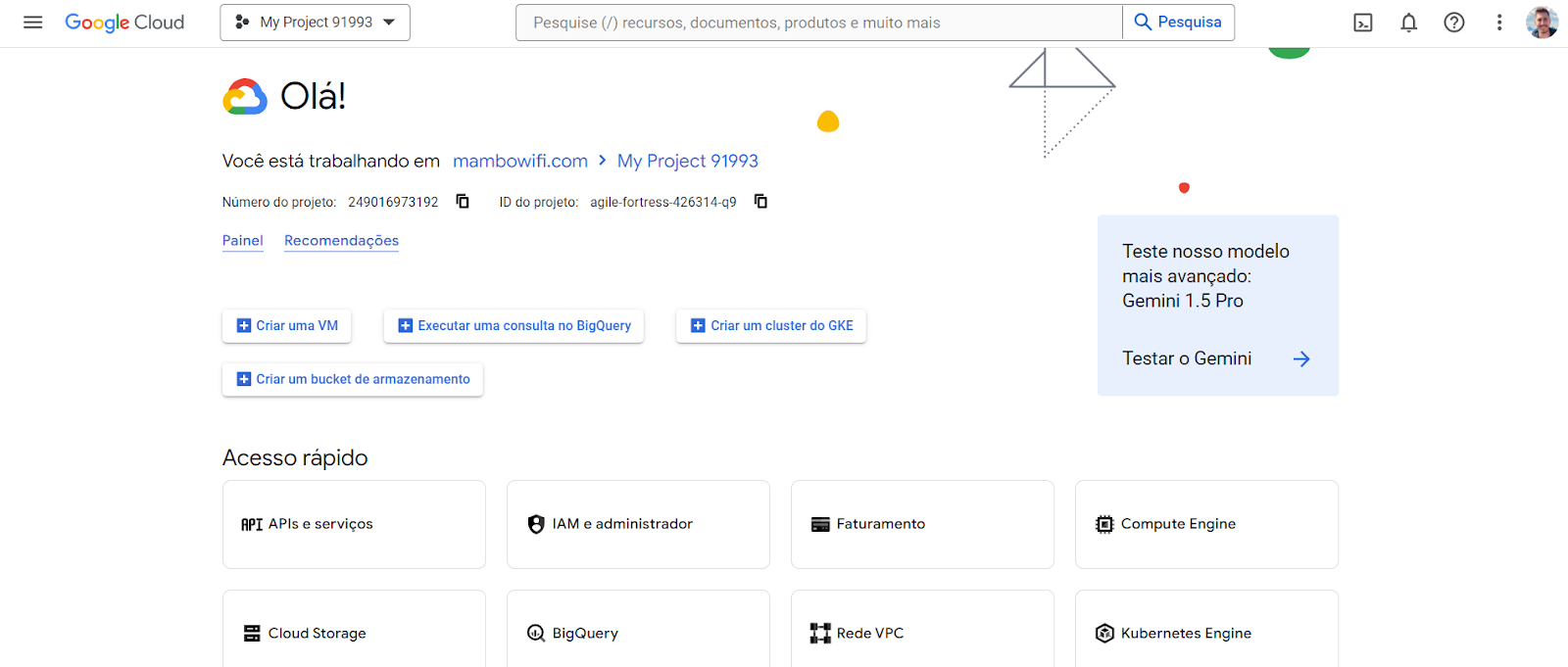The height and width of the screenshot is (667, 1568).
Task: Click Executar uma consulta no BigQuery
Action: [514, 326]
